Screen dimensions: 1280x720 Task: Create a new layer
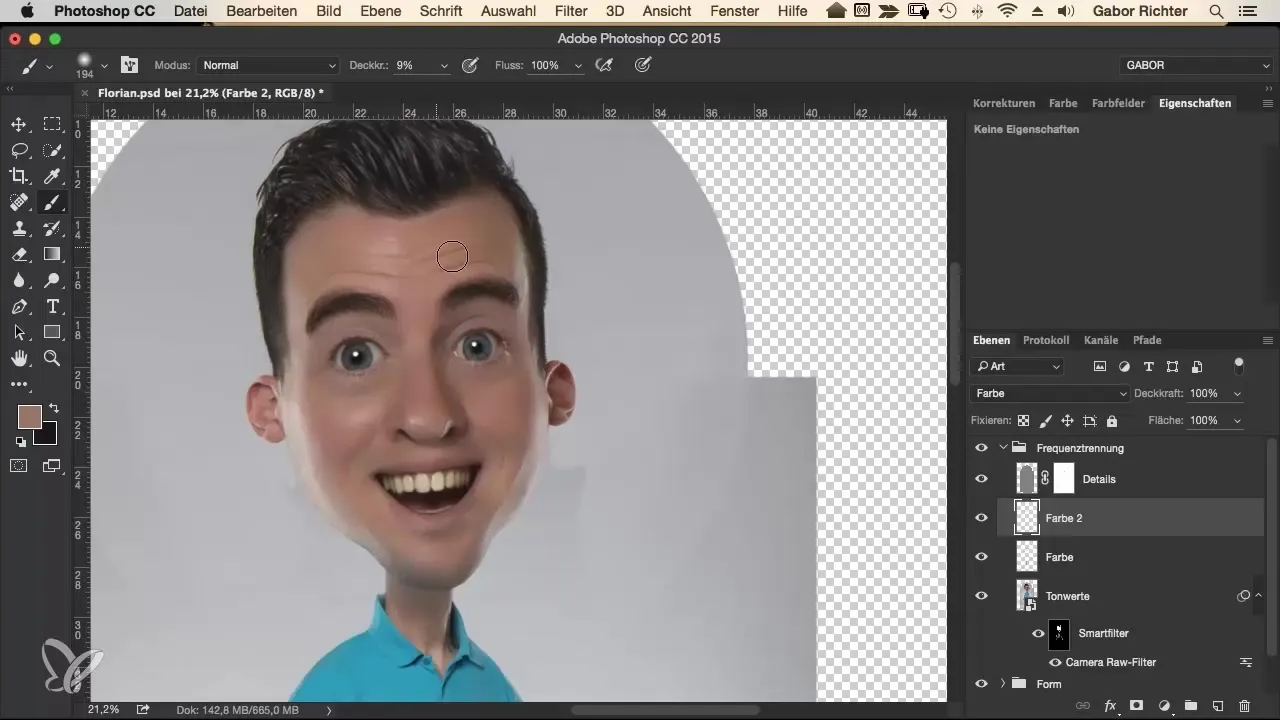click(x=1218, y=706)
